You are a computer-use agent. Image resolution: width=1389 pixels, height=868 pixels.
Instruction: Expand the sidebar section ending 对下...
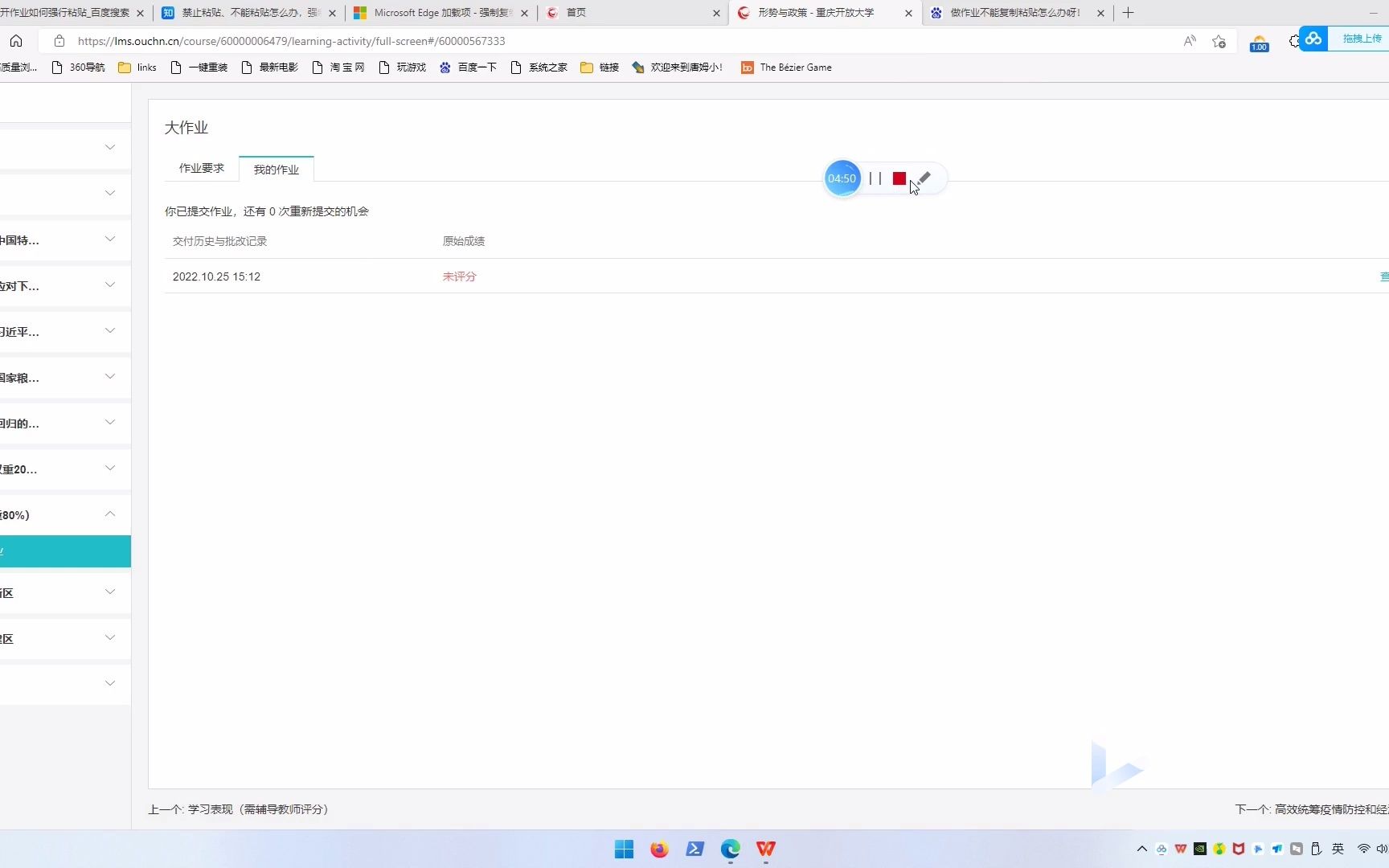point(110,285)
